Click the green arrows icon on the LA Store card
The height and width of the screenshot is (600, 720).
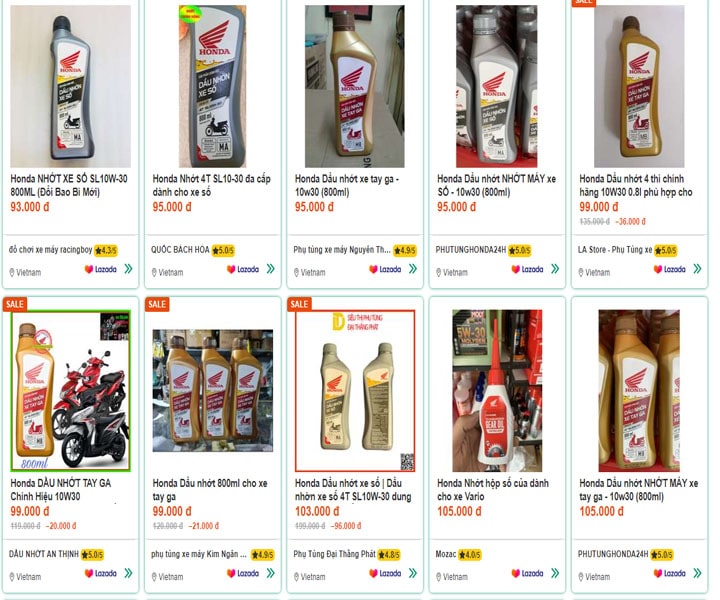pyautogui.click(x=697, y=269)
